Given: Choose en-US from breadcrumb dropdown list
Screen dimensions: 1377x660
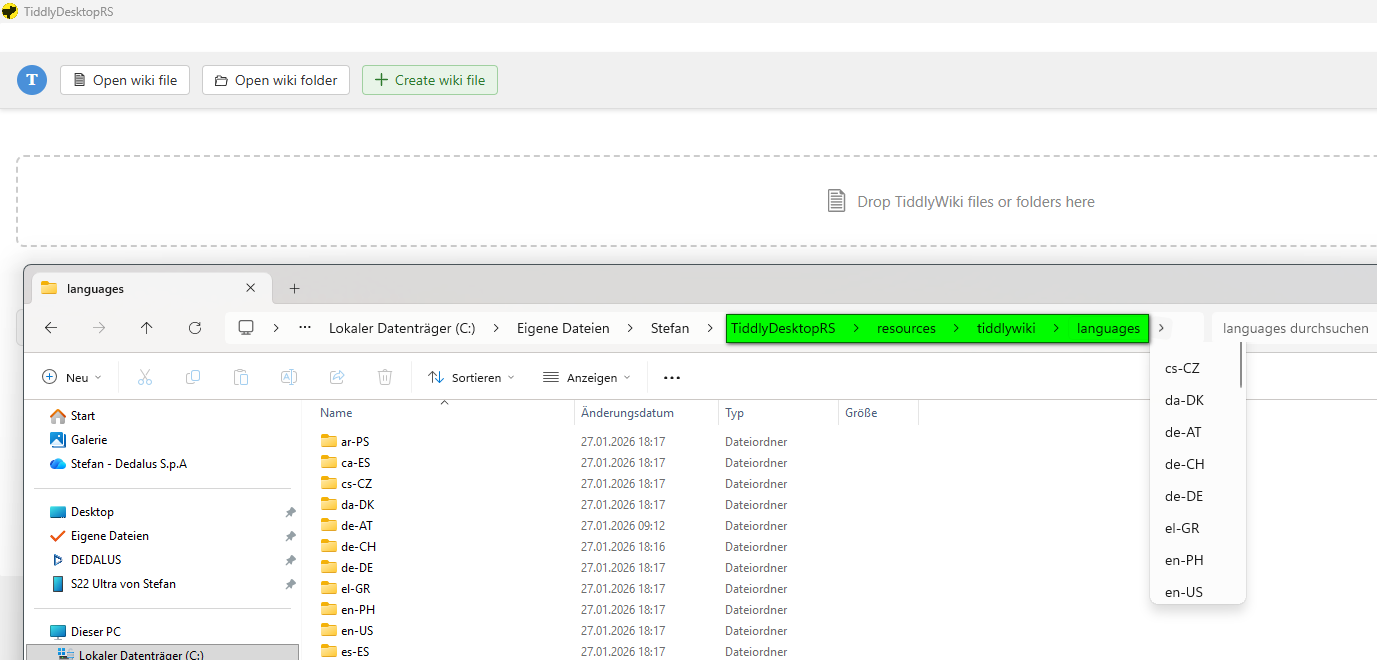Looking at the screenshot, I should point(1184,592).
